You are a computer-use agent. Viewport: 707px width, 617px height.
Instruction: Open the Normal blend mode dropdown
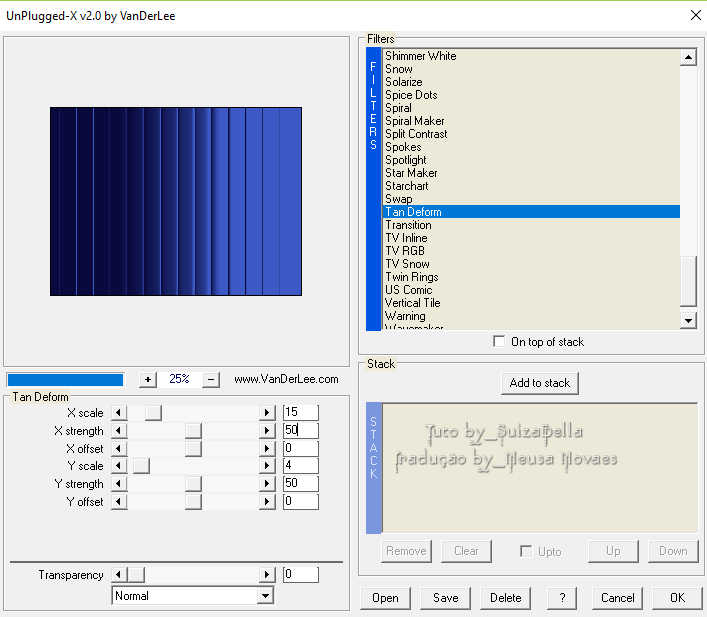point(266,596)
